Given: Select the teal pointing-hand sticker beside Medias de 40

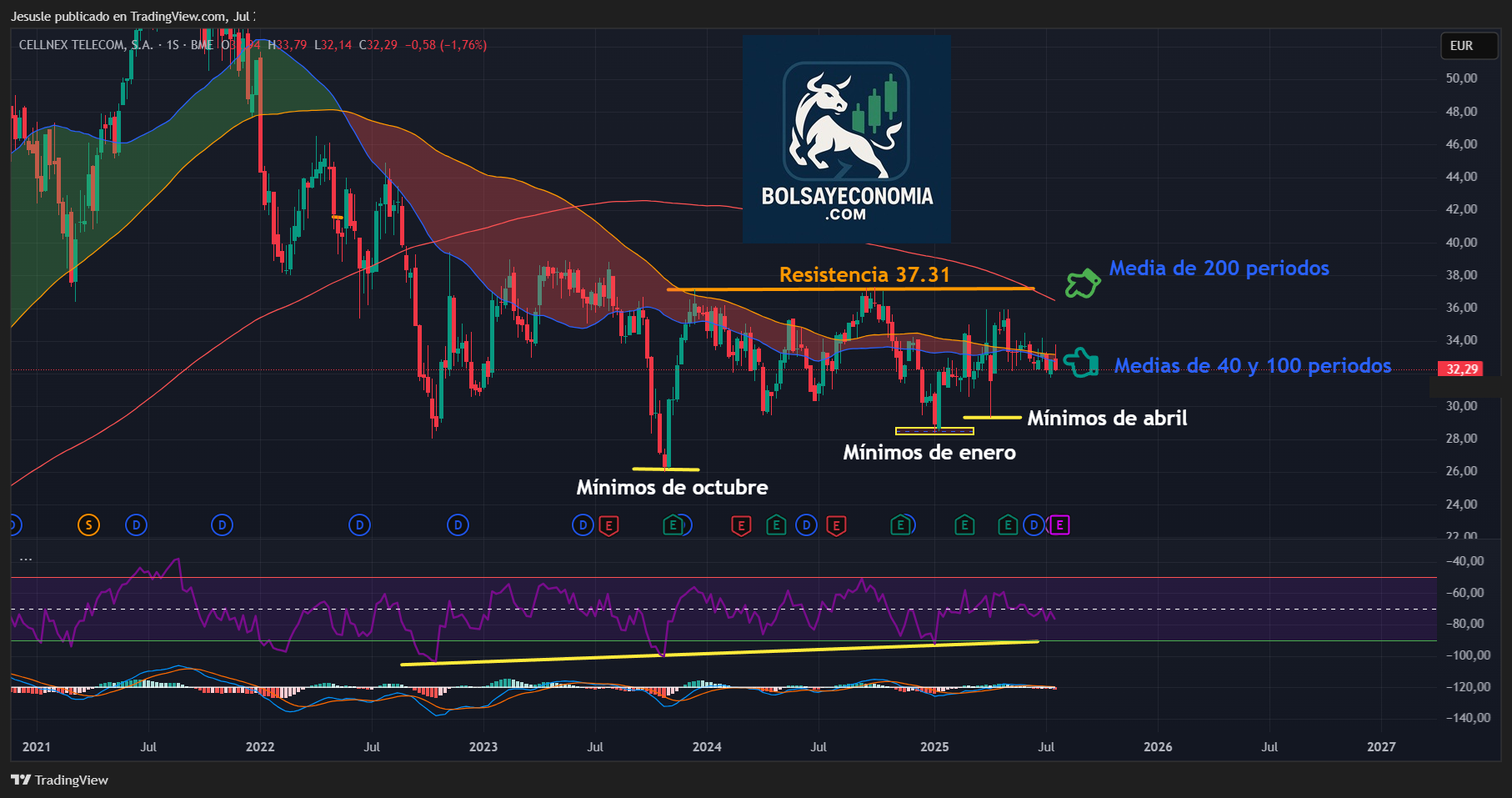Looking at the screenshot, I should [1081, 363].
